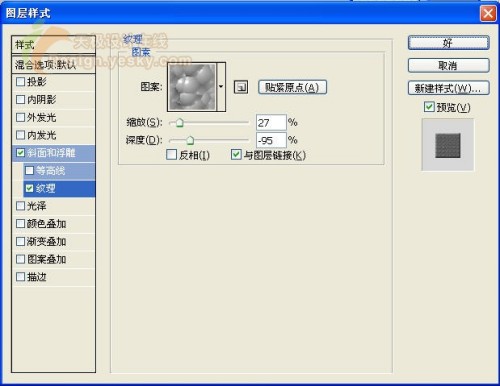Enable the 描边 checkbox
Viewport: 500px width, 386px height.
20,276
